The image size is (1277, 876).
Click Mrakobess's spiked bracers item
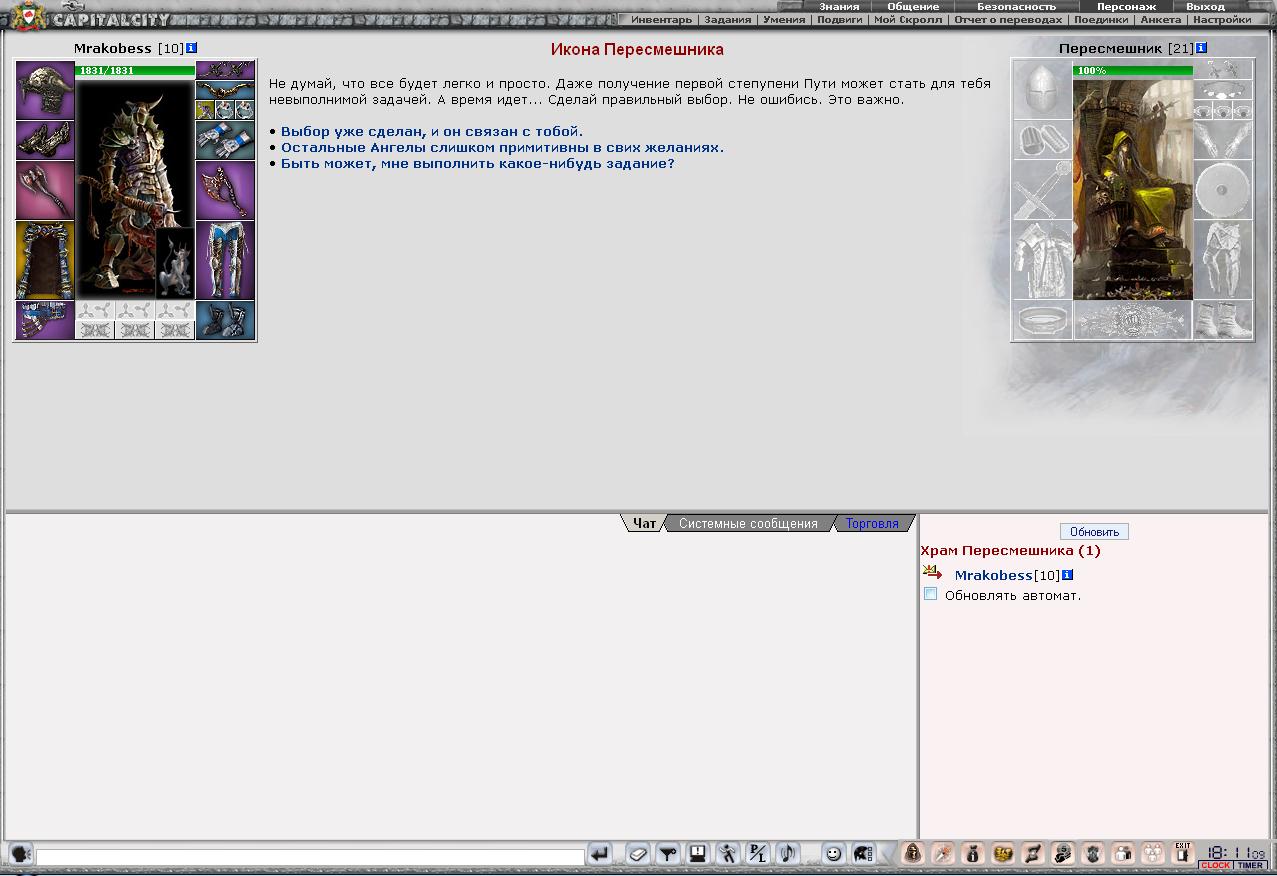(x=45, y=140)
